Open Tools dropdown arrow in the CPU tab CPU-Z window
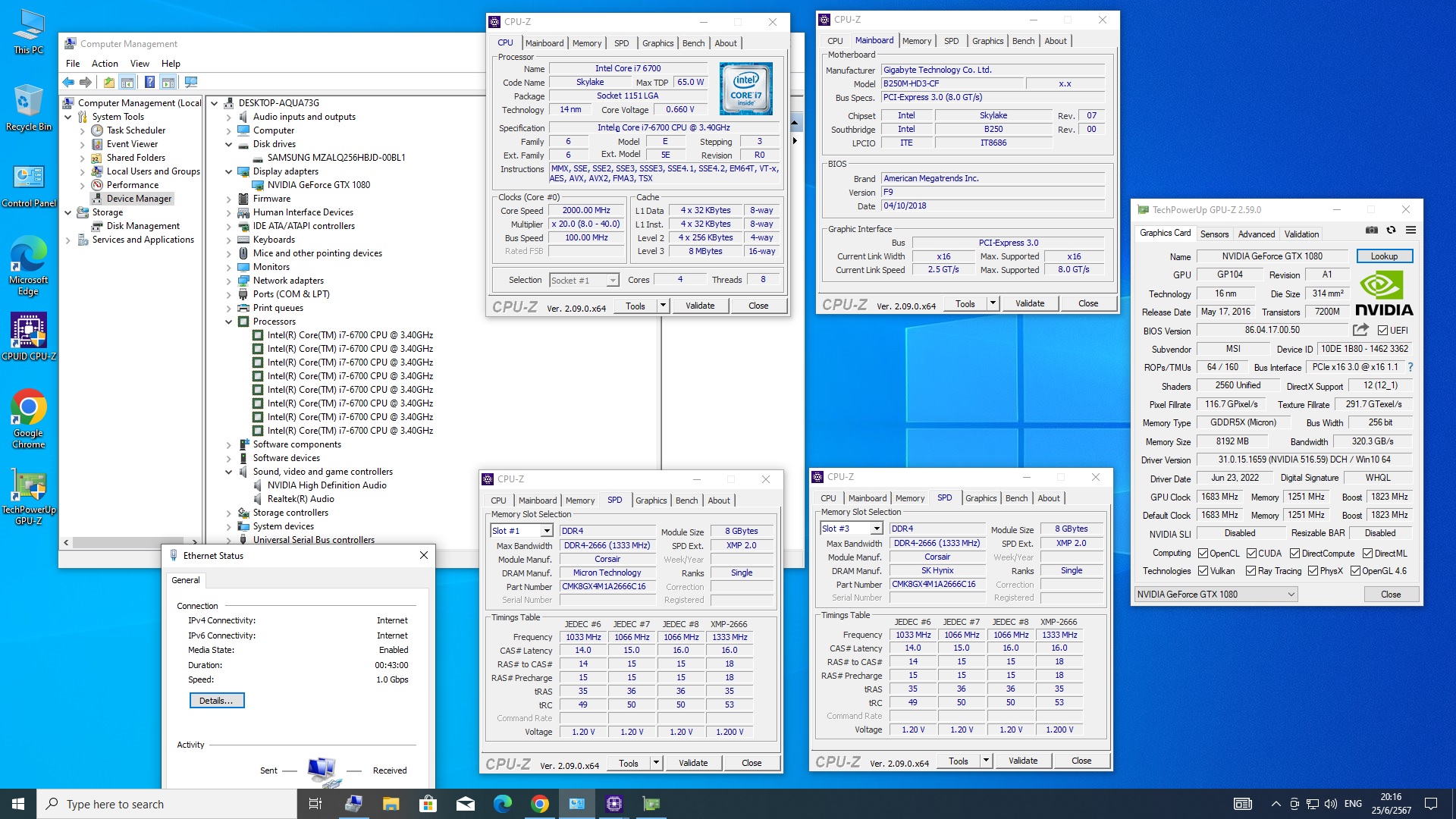The width and height of the screenshot is (1456, 819). click(x=663, y=306)
